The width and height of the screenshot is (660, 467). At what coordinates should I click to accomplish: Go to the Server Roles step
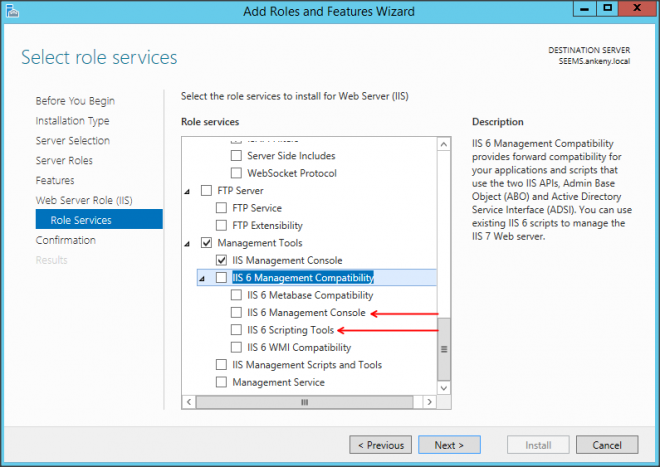point(65,160)
